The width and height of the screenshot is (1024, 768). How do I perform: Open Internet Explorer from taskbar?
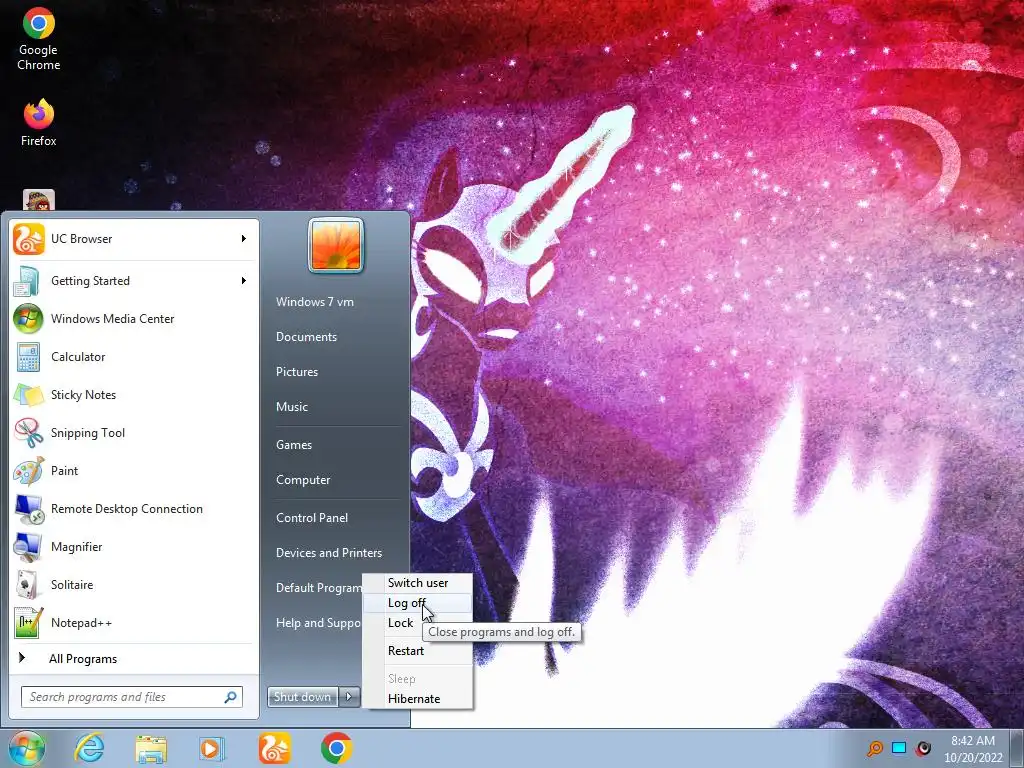click(89, 748)
